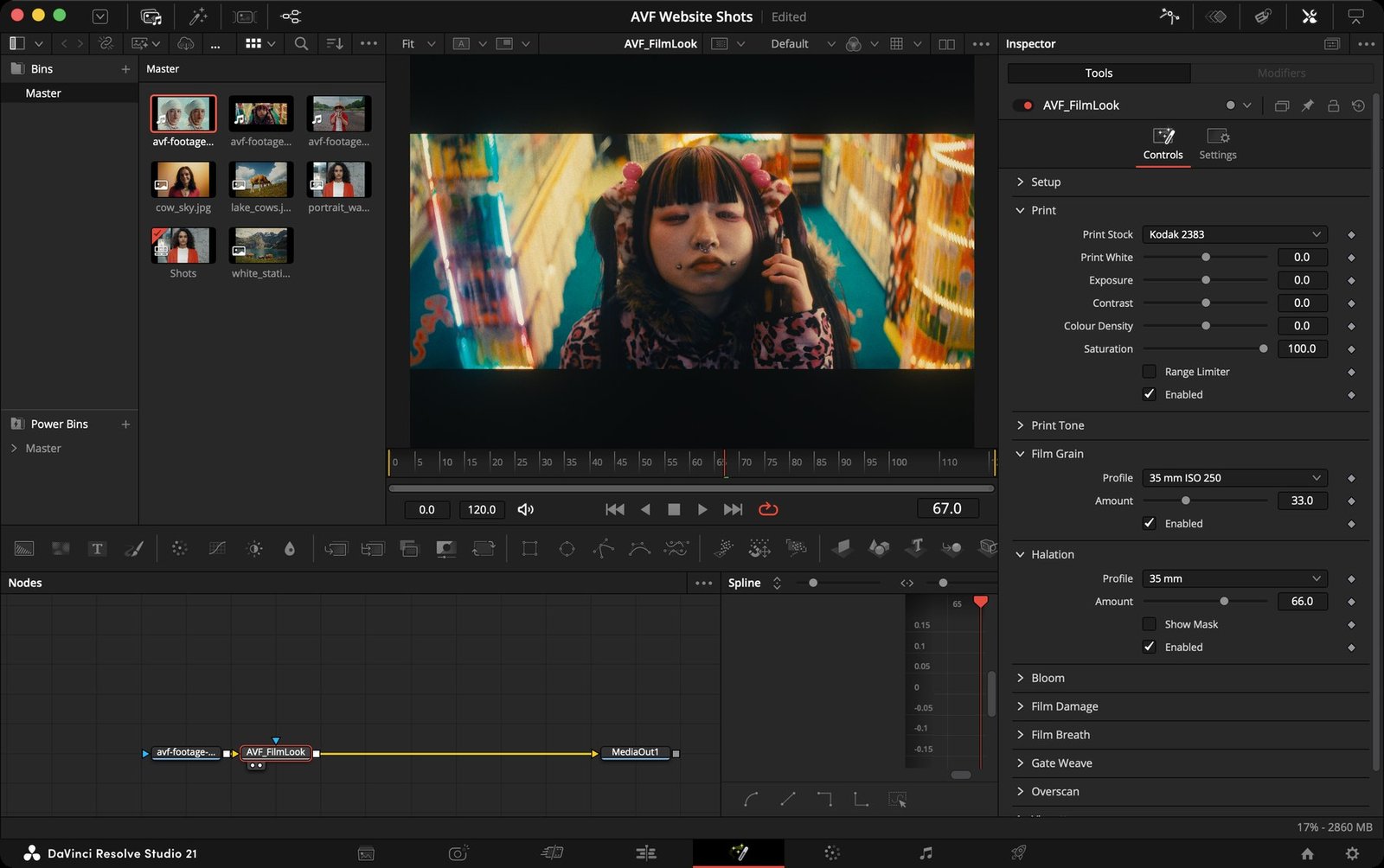Image resolution: width=1384 pixels, height=868 pixels.
Task: Select the Tools tab in Inspector
Action: (x=1099, y=73)
